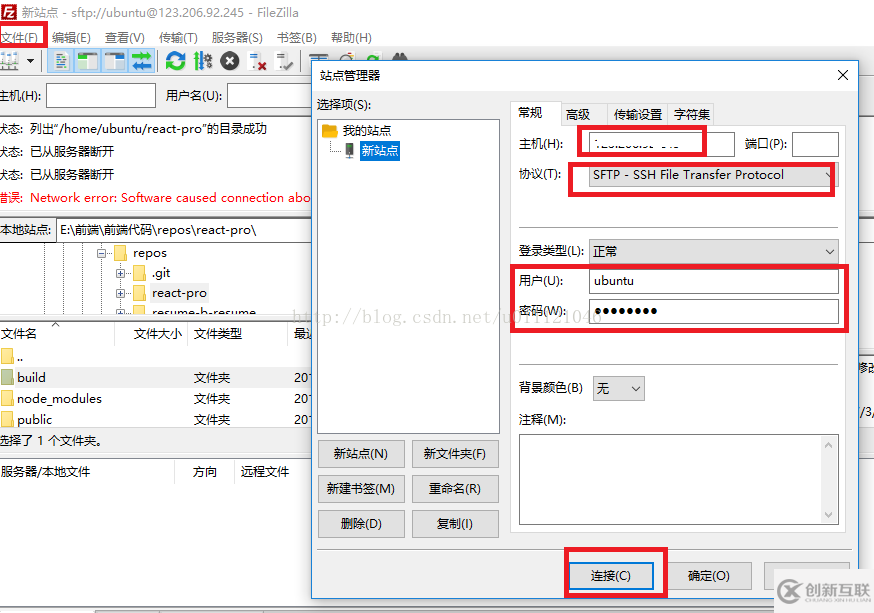Viewport: 874px width, 613px height.
Task: Select the node_modules folder row
Action: [156, 398]
